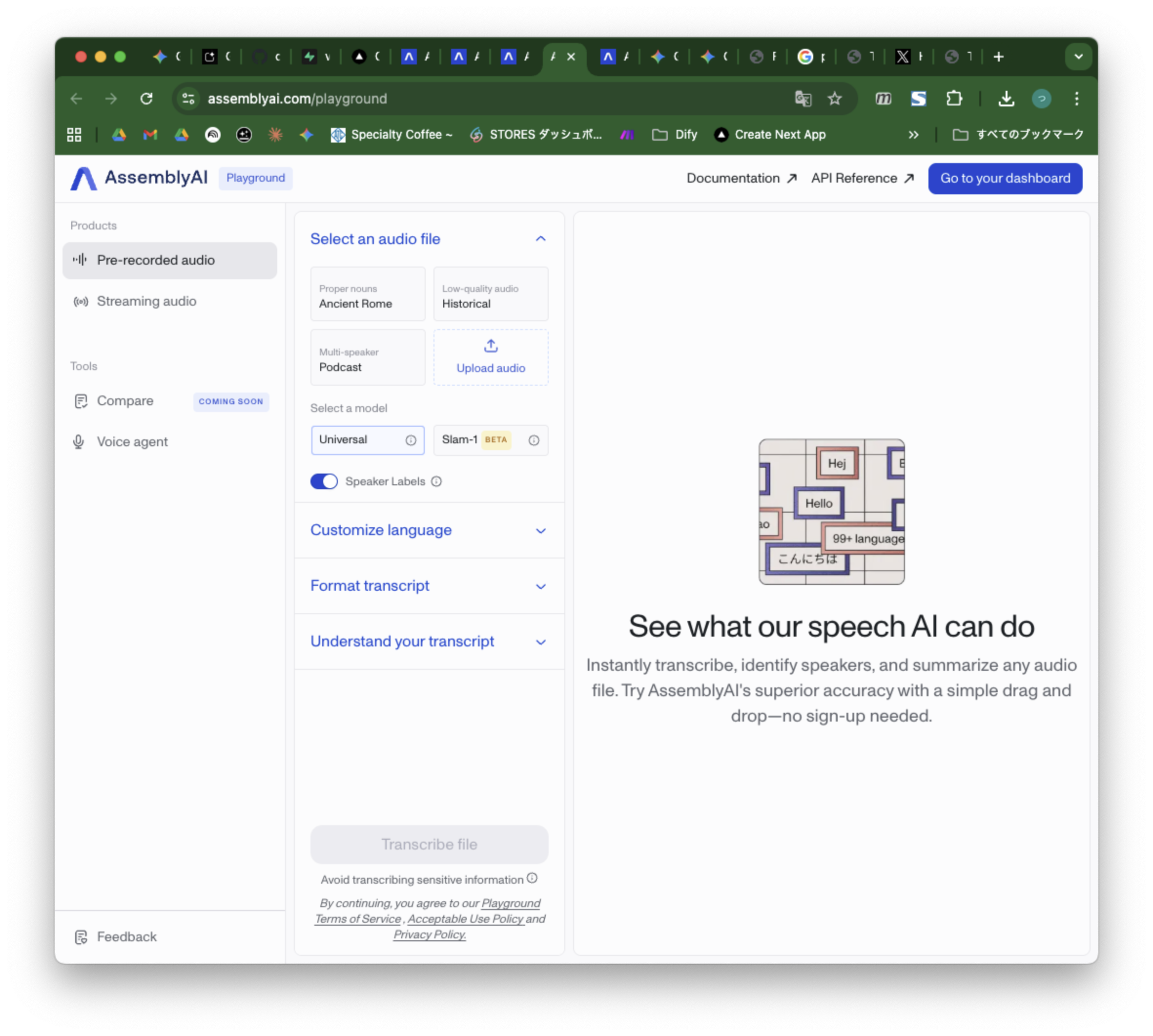
Task: Close the active AssemblyAI tab
Action: point(572,56)
